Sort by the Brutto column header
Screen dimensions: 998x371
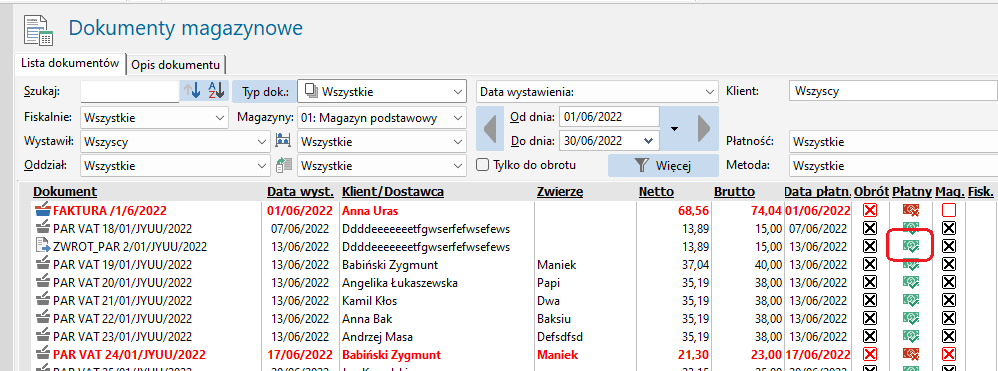734,191
